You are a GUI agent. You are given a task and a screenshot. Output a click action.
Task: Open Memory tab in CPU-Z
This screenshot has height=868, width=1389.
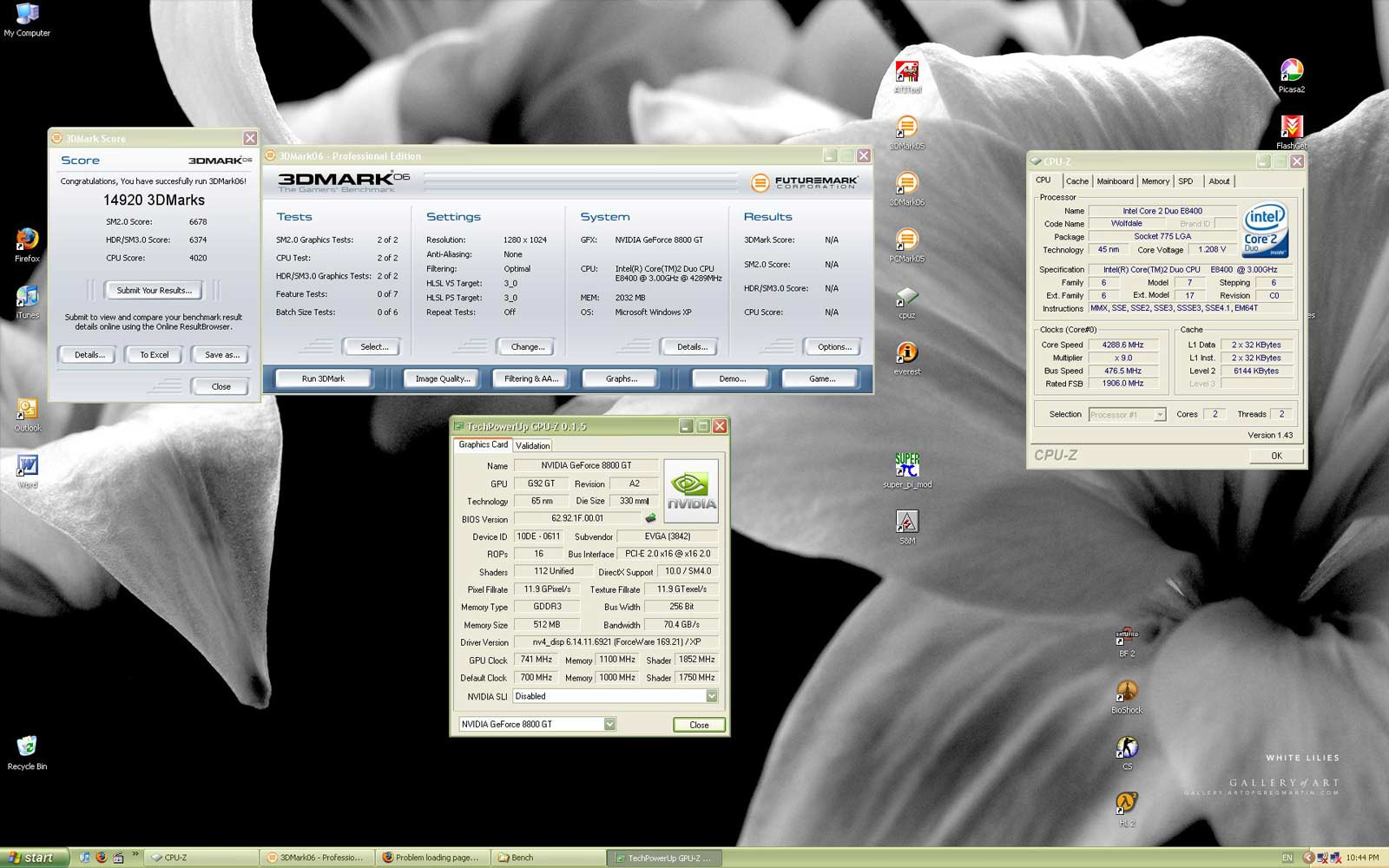pyautogui.click(x=1155, y=181)
